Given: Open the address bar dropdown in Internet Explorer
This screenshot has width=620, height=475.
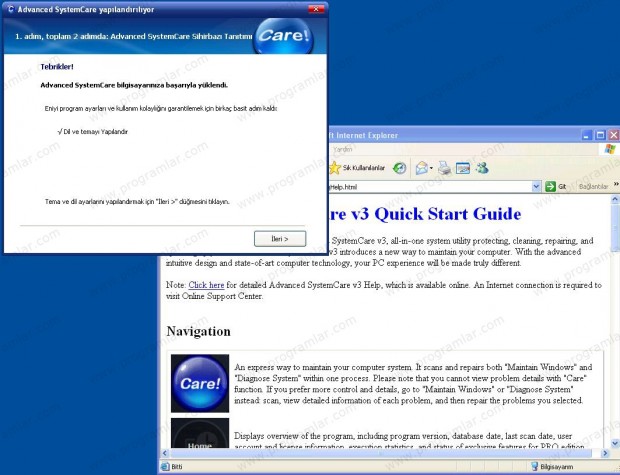Looking at the screenshot, I should (x=536, y=186).
